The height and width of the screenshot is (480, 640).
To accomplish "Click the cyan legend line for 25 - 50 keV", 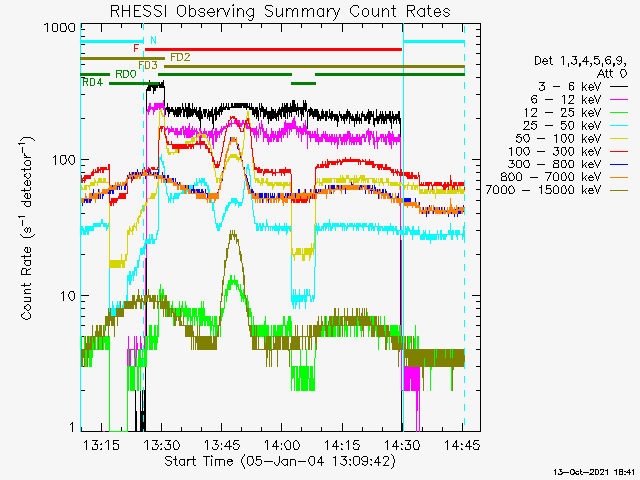I will [x=619, y=125].
